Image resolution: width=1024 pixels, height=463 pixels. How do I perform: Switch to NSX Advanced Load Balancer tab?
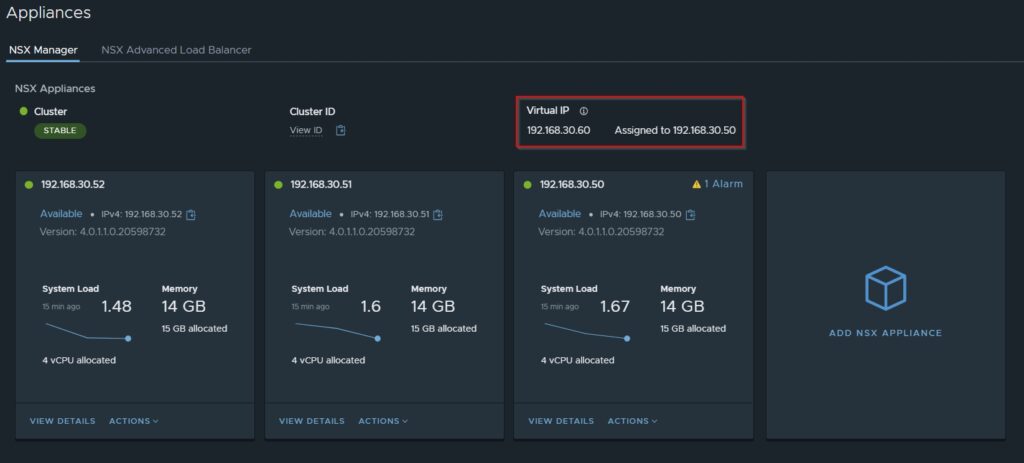[x=176, y=50]
